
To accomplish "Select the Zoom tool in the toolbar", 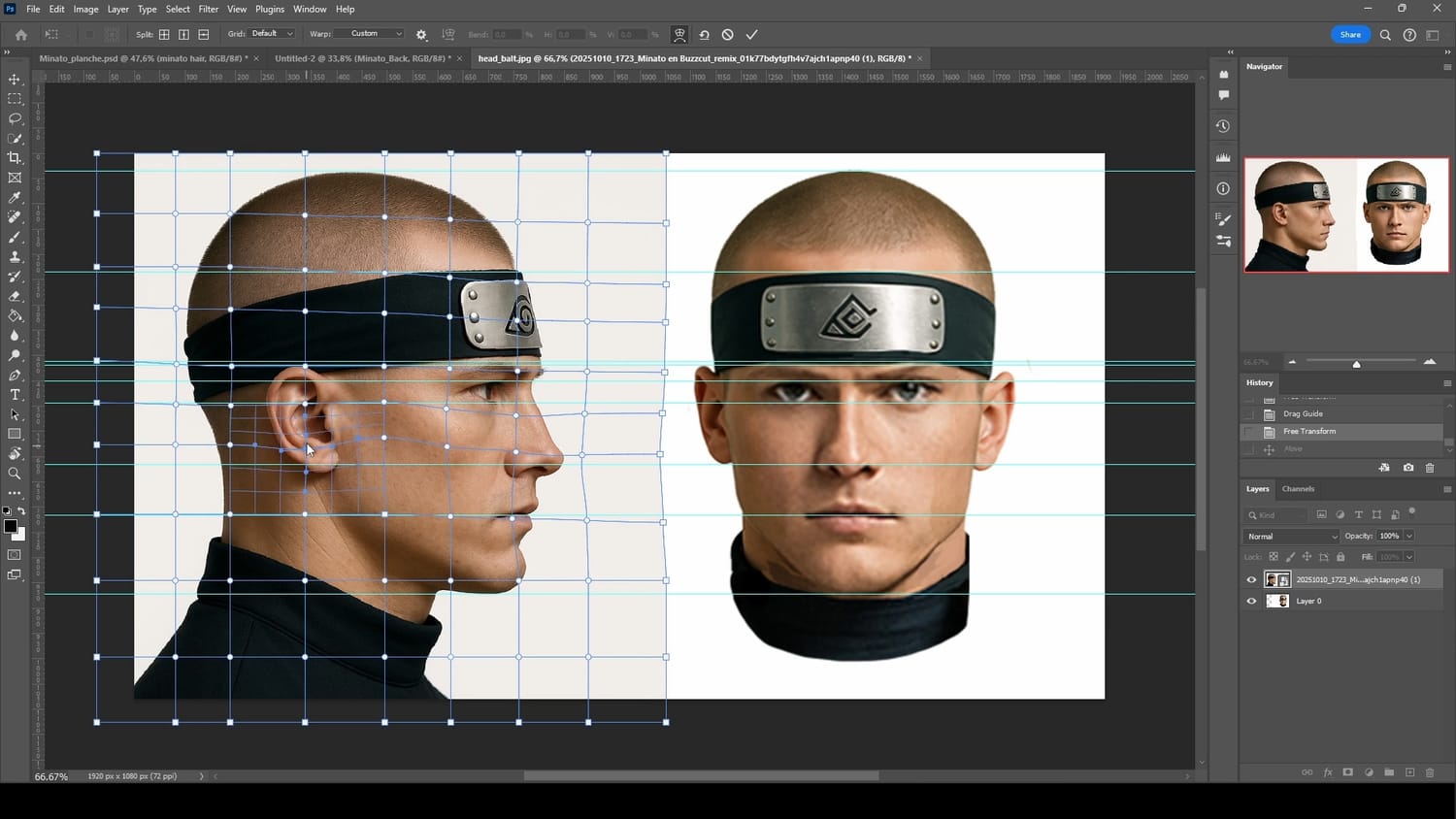I will point(15,474).
